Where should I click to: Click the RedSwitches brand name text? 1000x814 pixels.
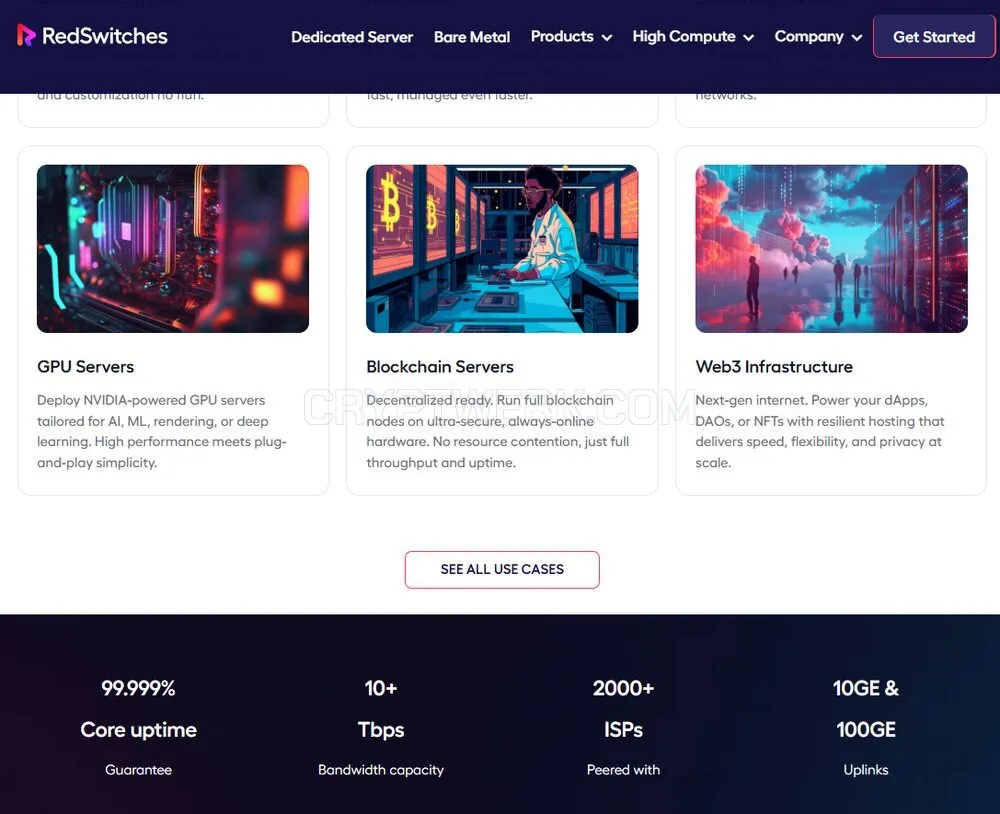pyautogui.click(x=105, y=36)
